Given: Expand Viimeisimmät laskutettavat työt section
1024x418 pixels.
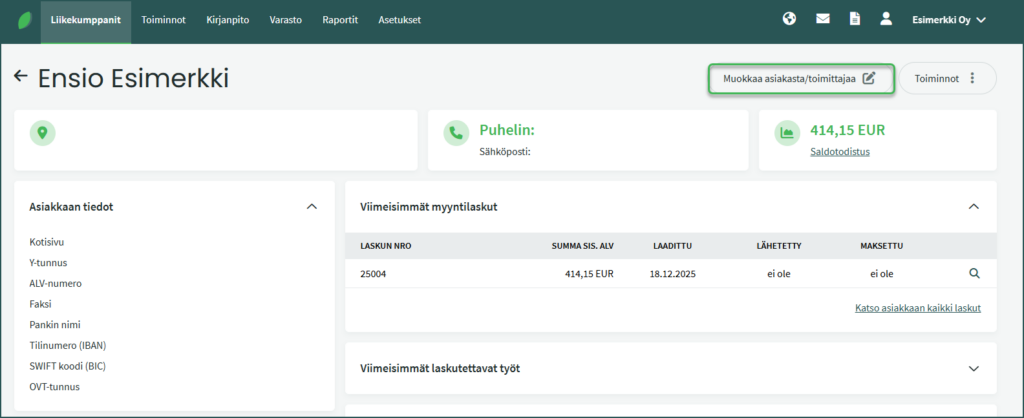Looking at the screenshot, I should tap(974, 368).
